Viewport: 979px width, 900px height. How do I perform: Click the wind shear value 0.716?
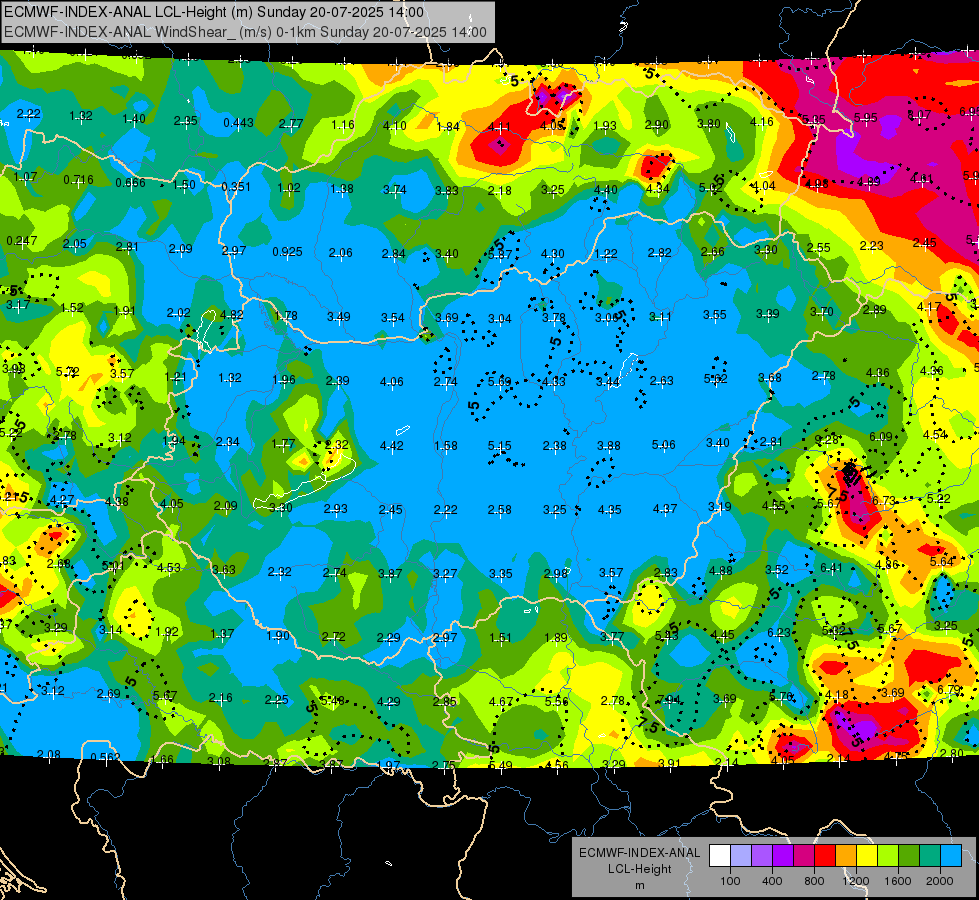click(79, 180)
